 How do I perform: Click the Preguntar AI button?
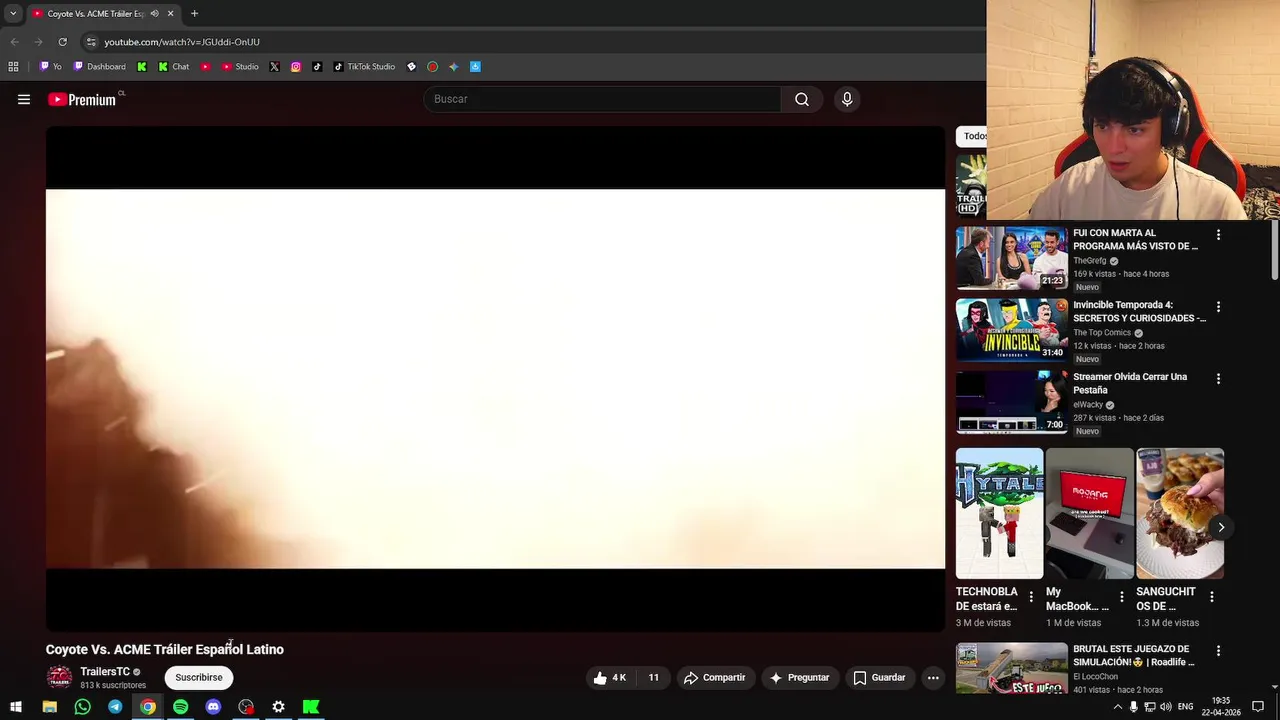[x=799, y=677]
